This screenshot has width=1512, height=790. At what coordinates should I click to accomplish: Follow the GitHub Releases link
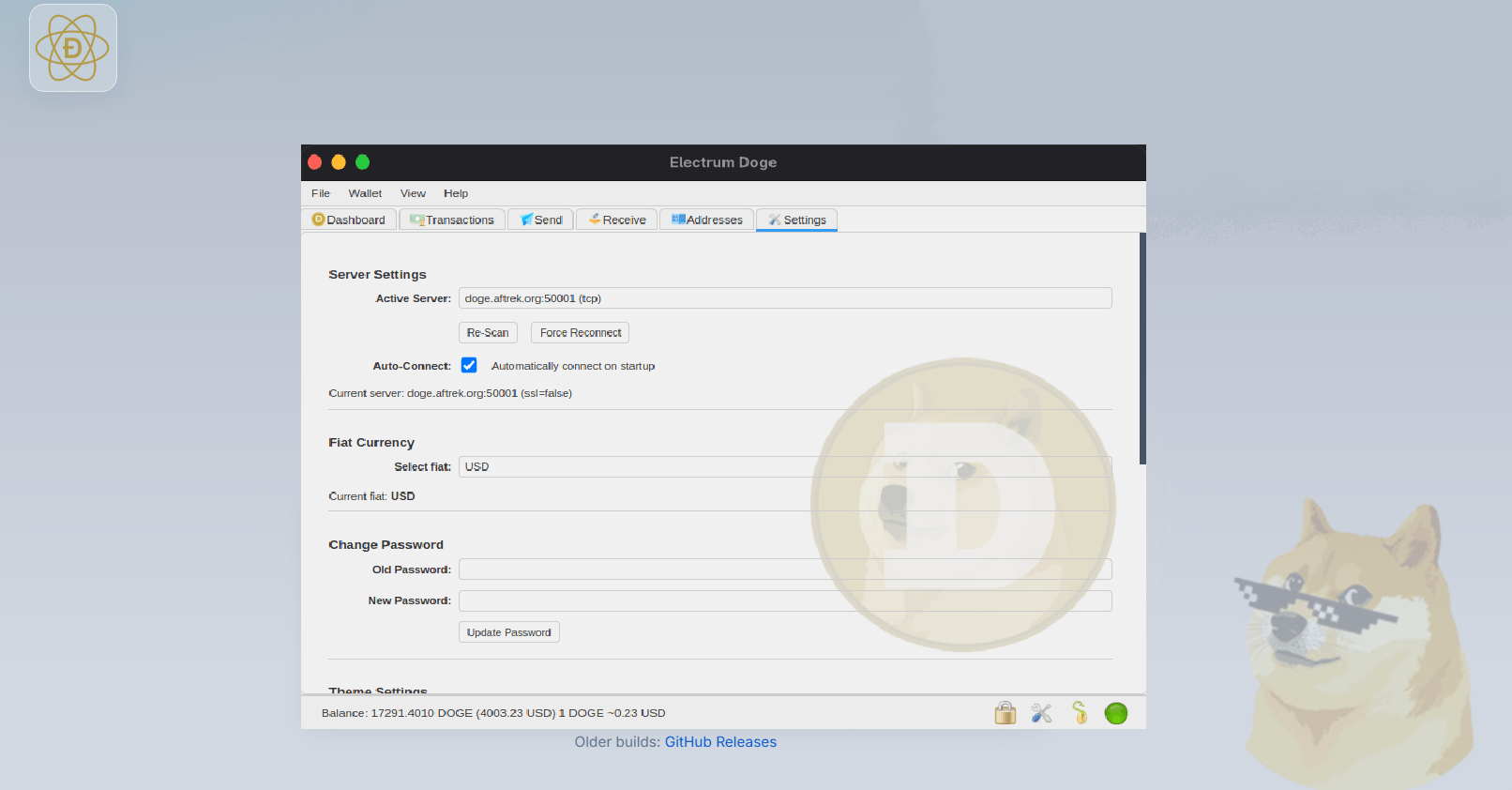tap(720, 742)
